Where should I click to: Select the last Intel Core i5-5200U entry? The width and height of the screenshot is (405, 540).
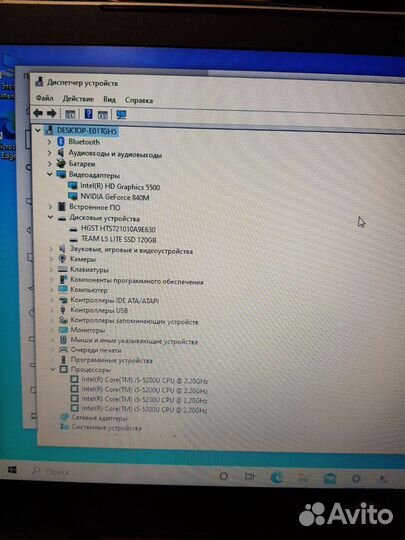(x=144, y=409)
